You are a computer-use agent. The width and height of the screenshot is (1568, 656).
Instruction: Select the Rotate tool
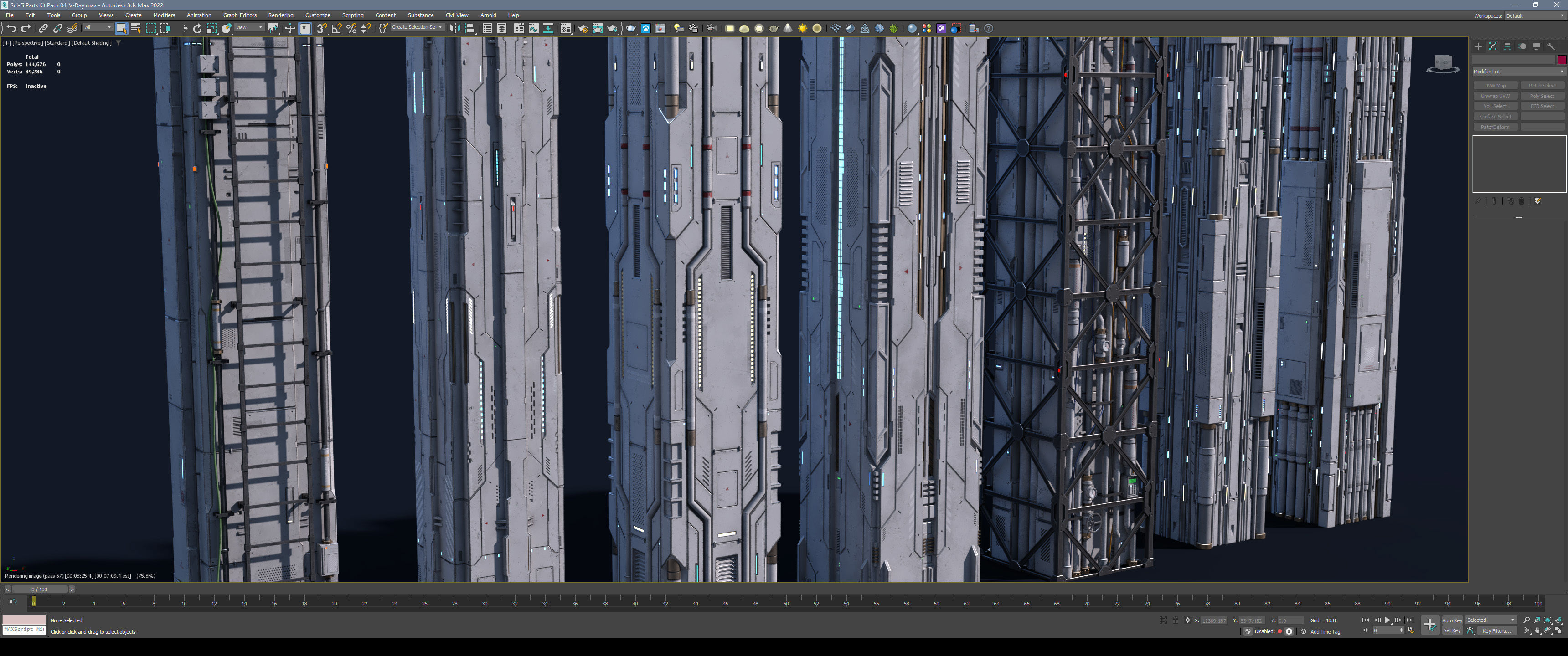pos(196,28)
